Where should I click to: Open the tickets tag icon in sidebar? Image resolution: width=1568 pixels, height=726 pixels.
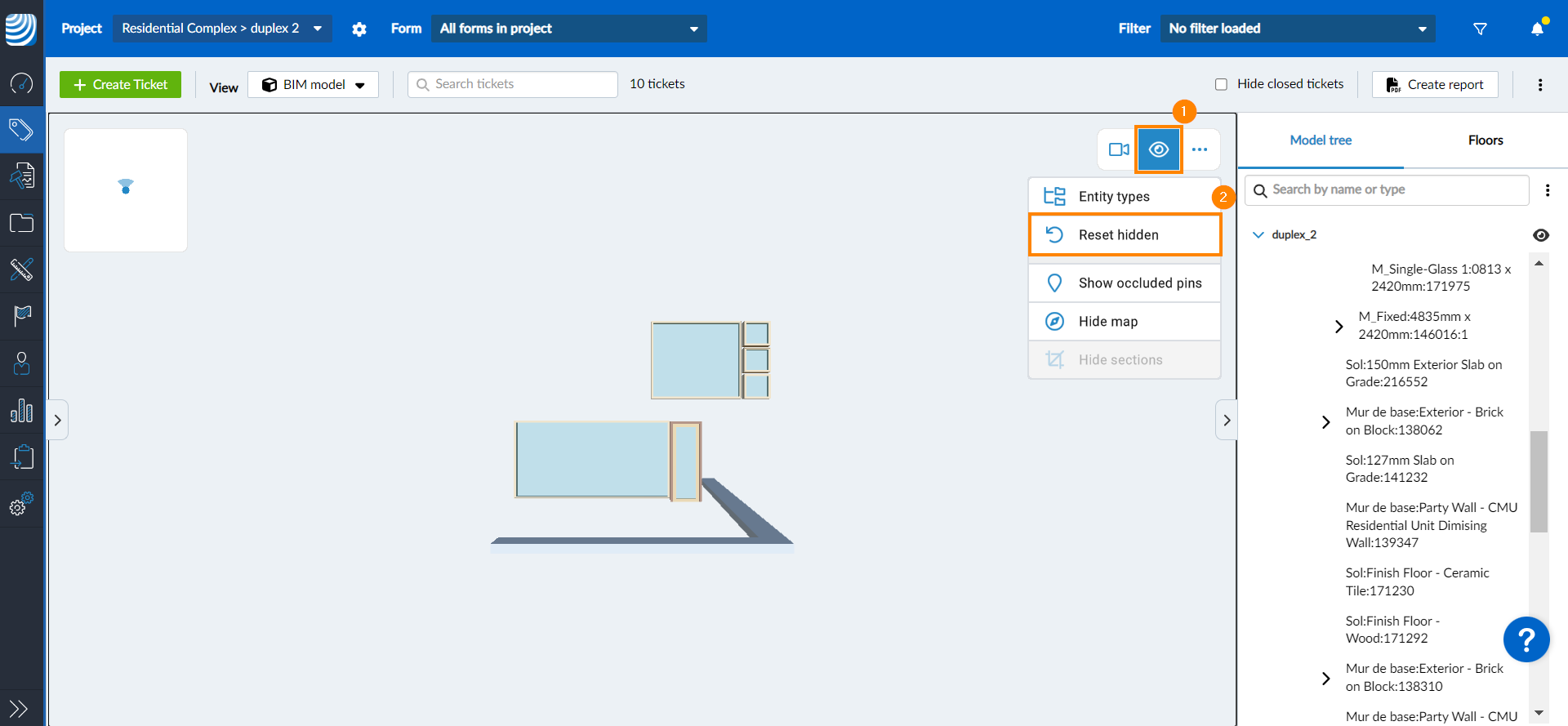pyautogui.click(x=21, y=130)
